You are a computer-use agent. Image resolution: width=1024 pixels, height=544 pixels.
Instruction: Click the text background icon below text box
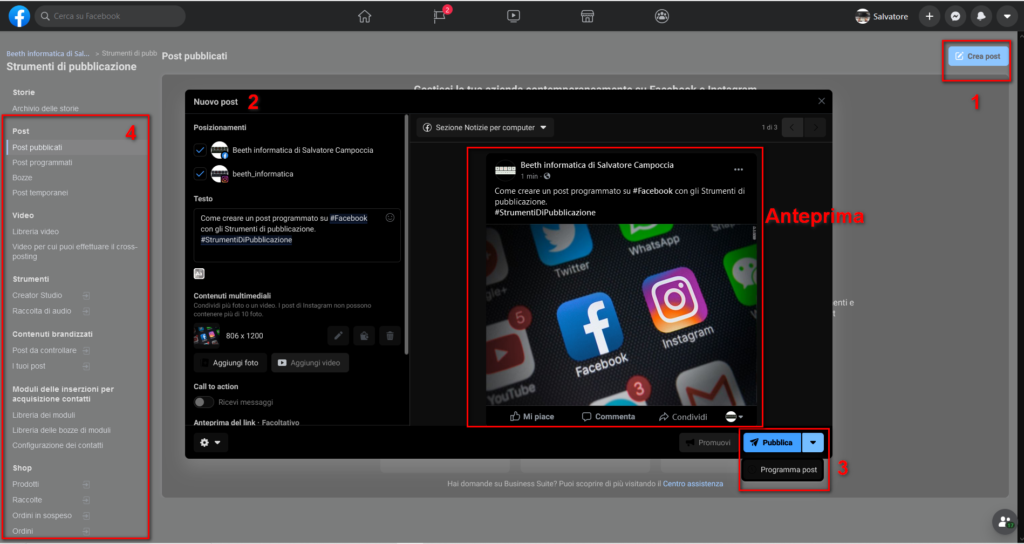pos(199,274)
